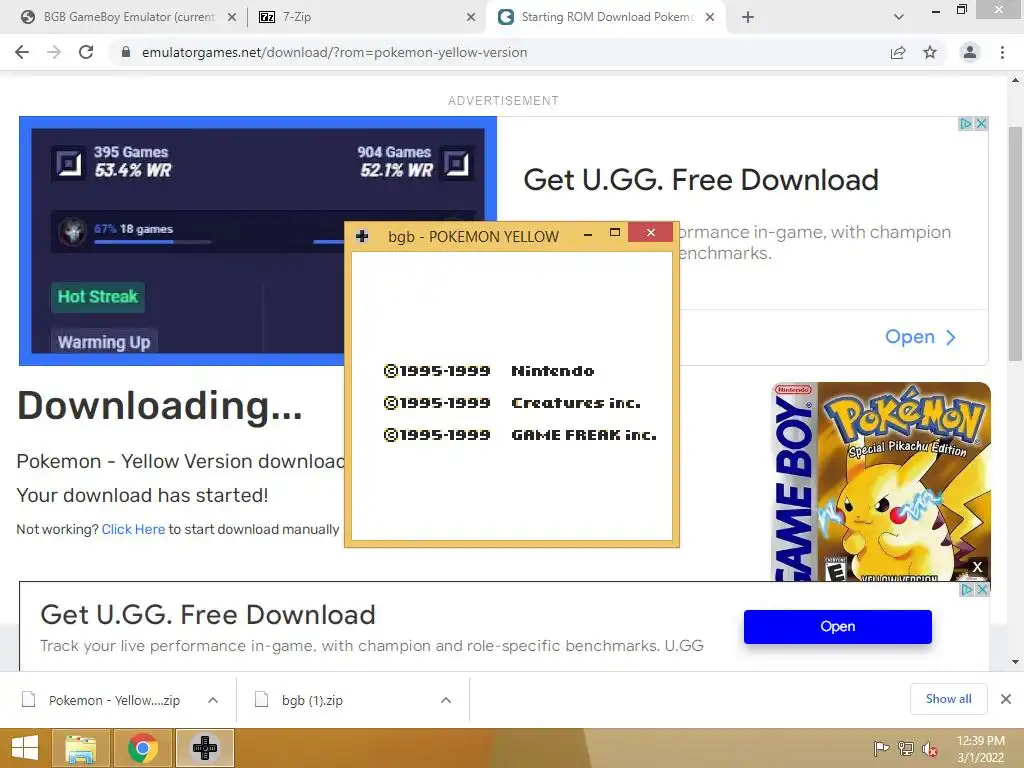Open a new browser tab
The width and height of the screenshot is (1024, 768).
pos(748,17)
